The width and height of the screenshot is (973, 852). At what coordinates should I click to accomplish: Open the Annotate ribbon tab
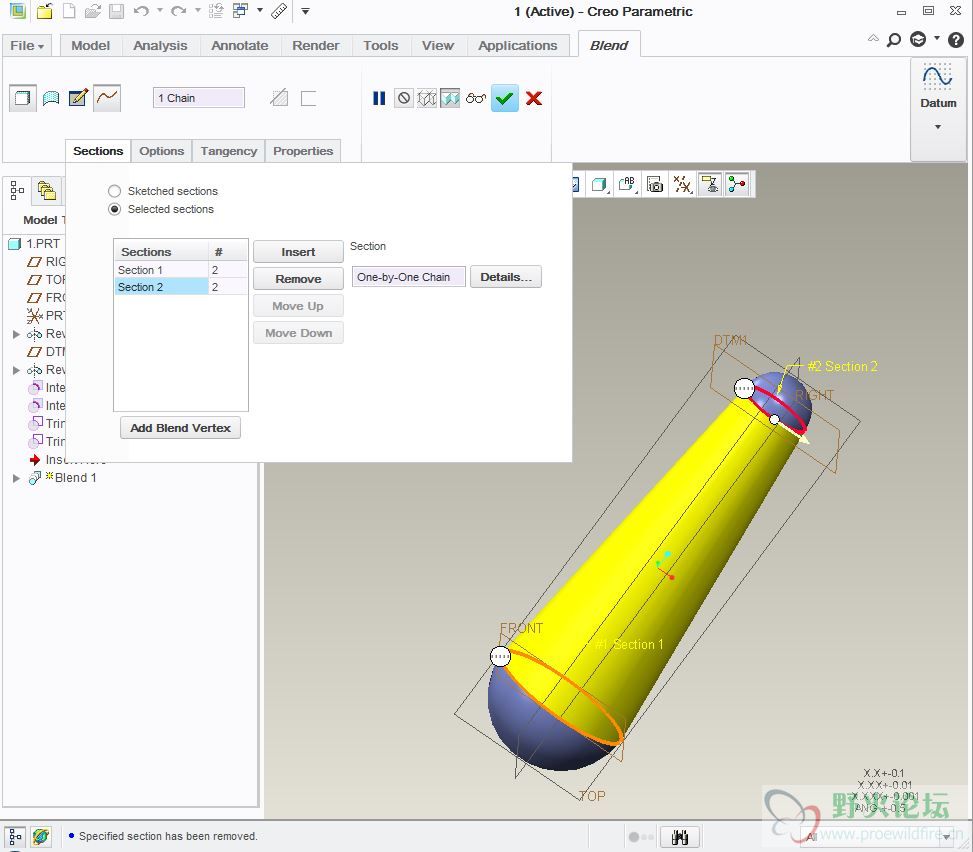pyautogui.click(x=240, y=46)
